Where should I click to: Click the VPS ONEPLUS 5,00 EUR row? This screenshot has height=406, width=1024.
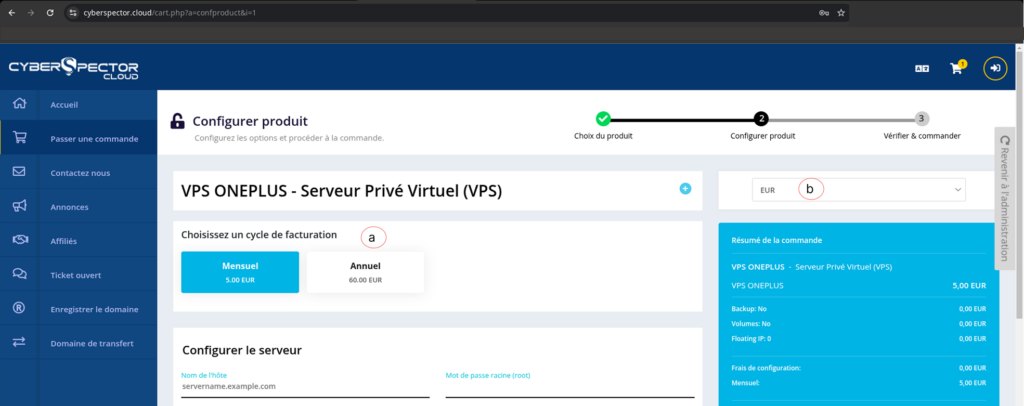point(859,285)
